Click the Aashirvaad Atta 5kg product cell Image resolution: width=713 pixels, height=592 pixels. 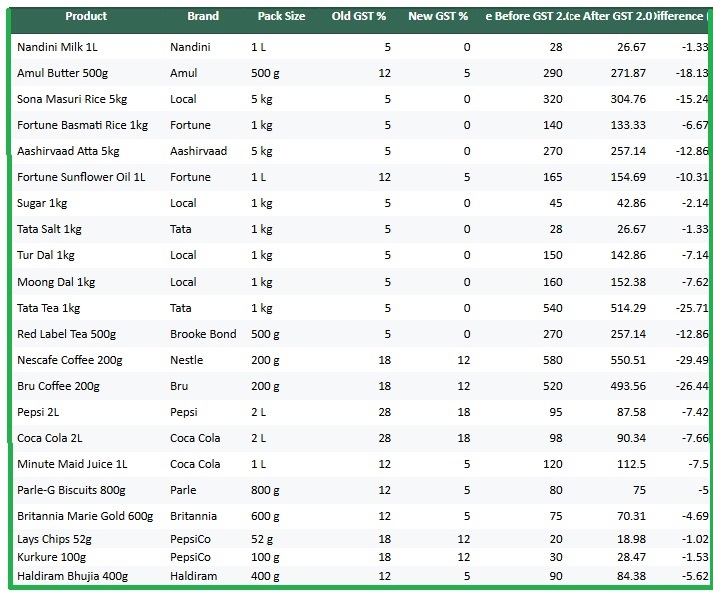click(68, 151)
